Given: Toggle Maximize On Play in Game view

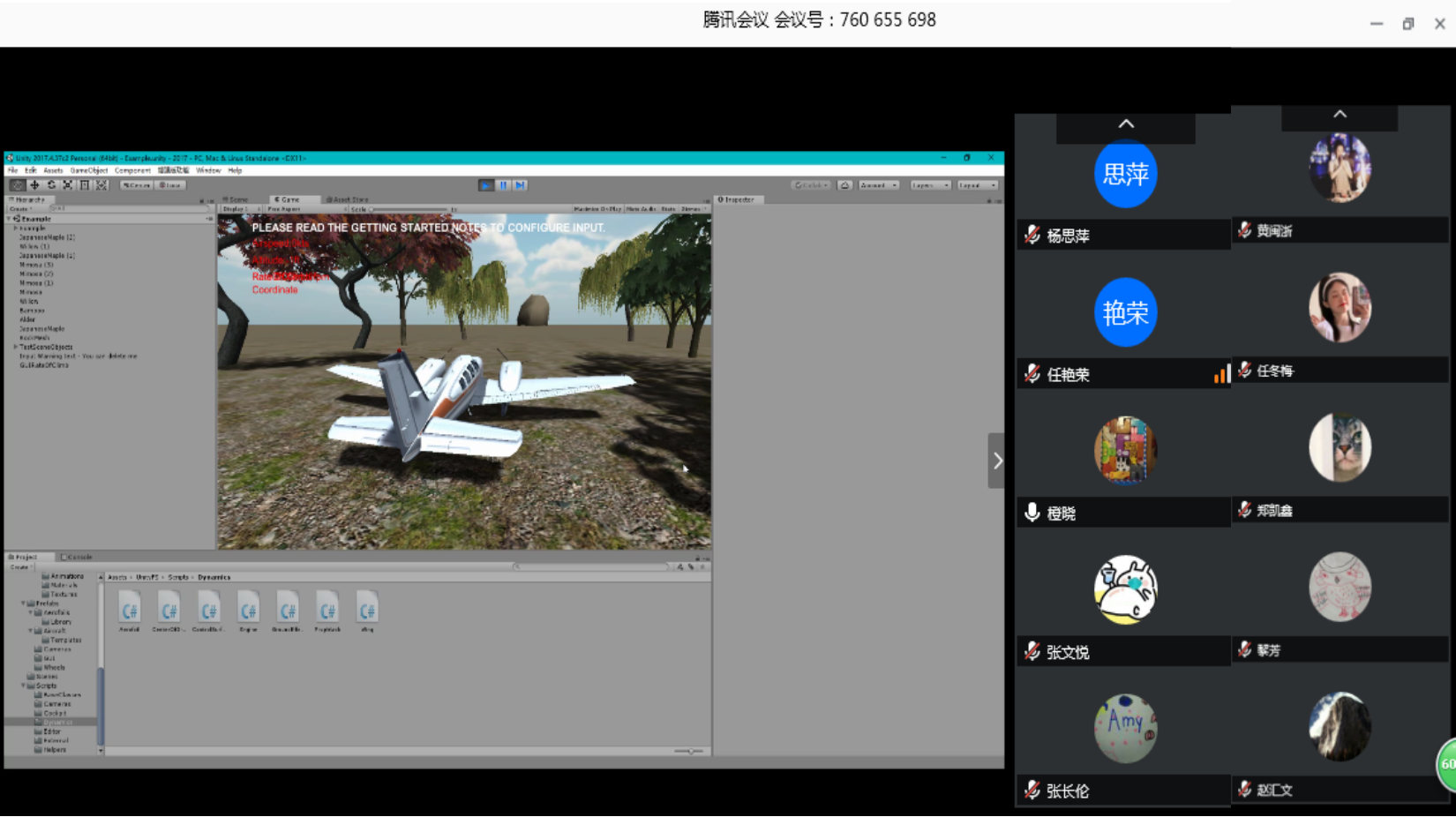Looking at the screenshot, I should [x=597, y=209].
